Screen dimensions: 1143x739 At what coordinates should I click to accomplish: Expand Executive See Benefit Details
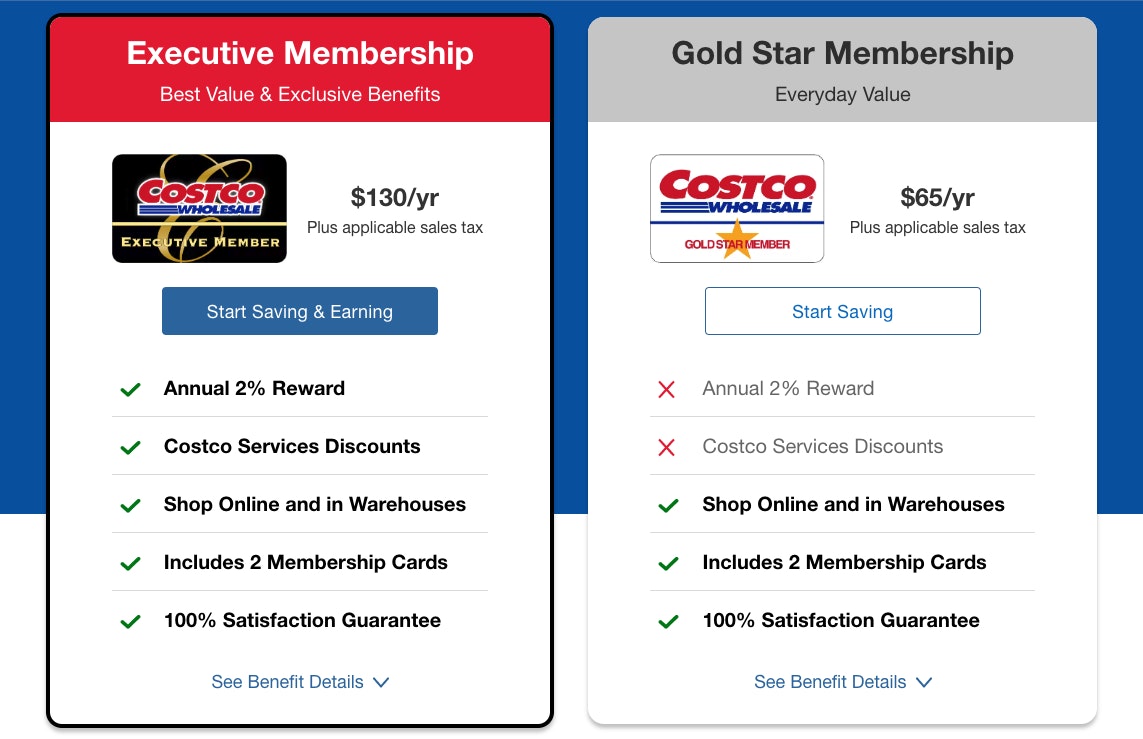(300, 681)
